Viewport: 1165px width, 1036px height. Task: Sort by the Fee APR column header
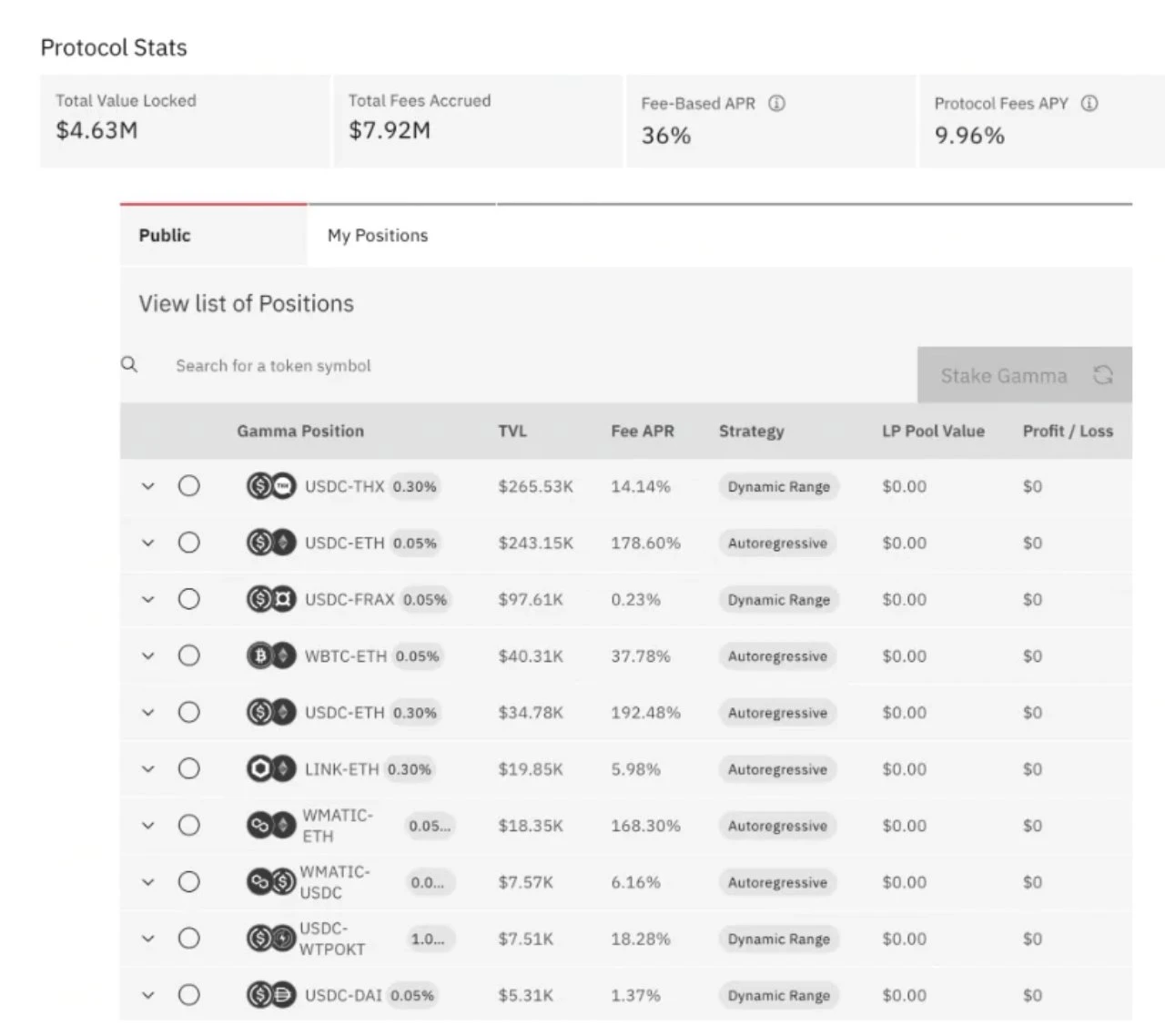coord(642,432)
